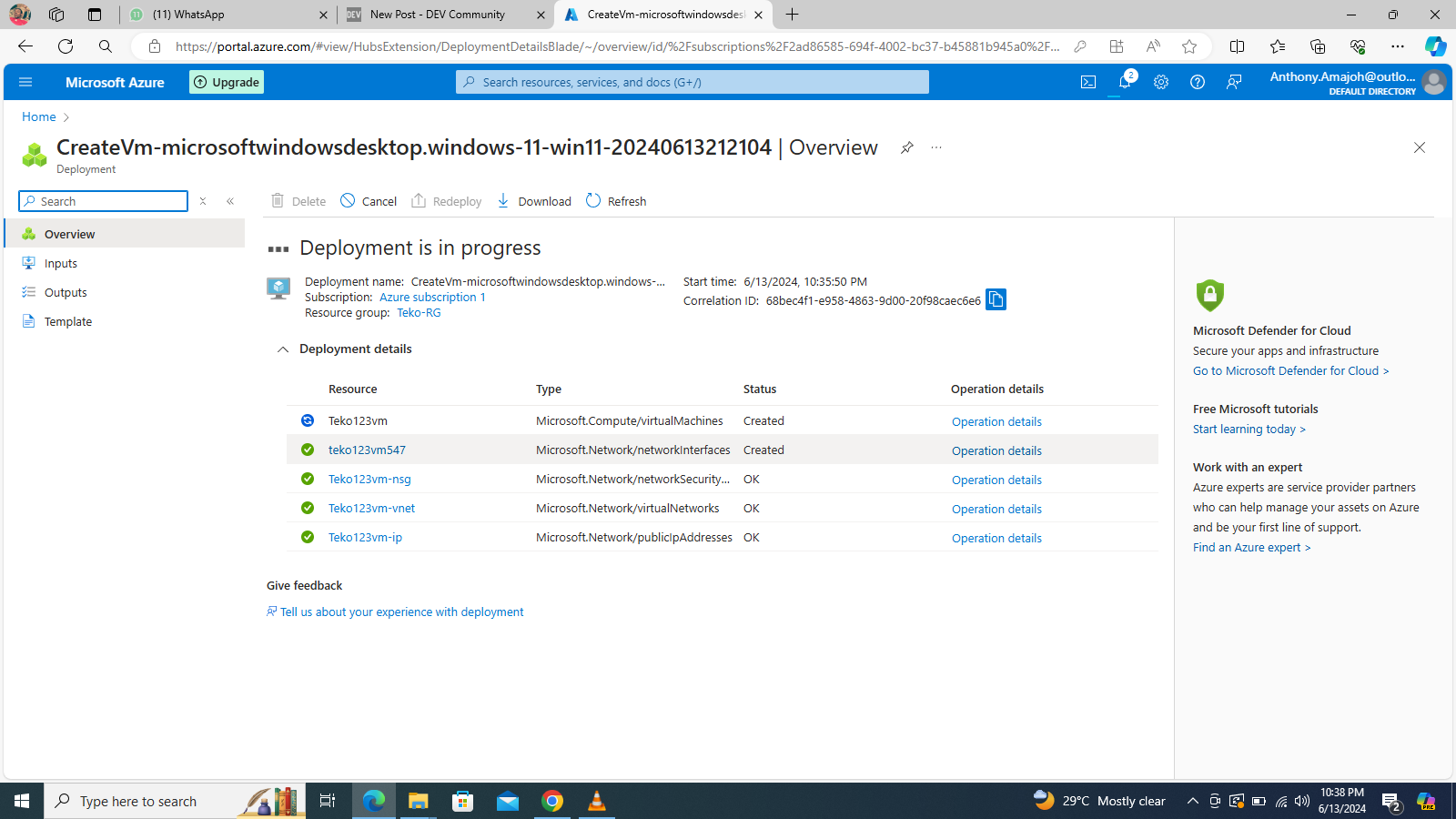
Task: Open the Windows Start menu
Action: point(22,801)
